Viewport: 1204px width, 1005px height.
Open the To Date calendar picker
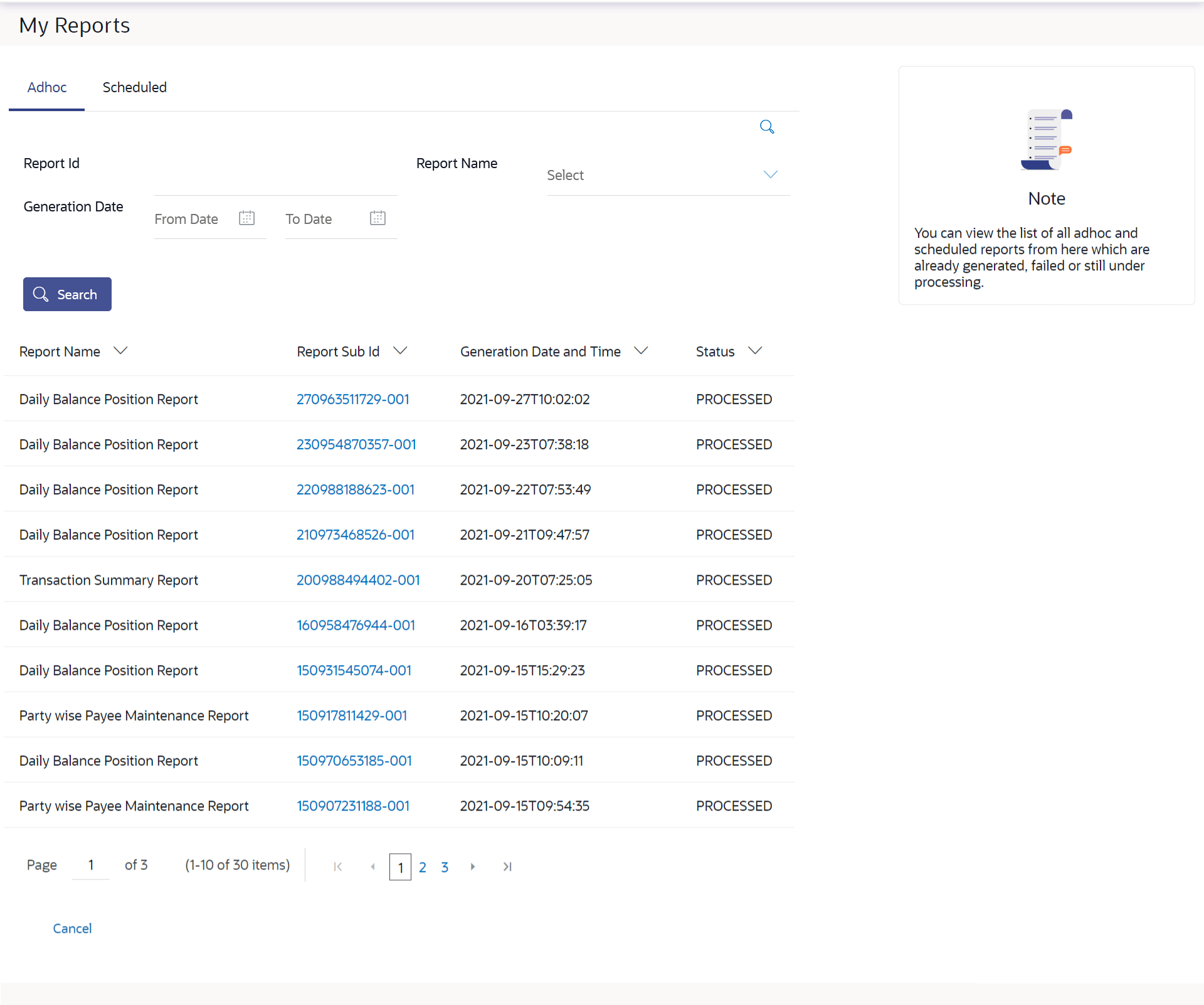378,218
